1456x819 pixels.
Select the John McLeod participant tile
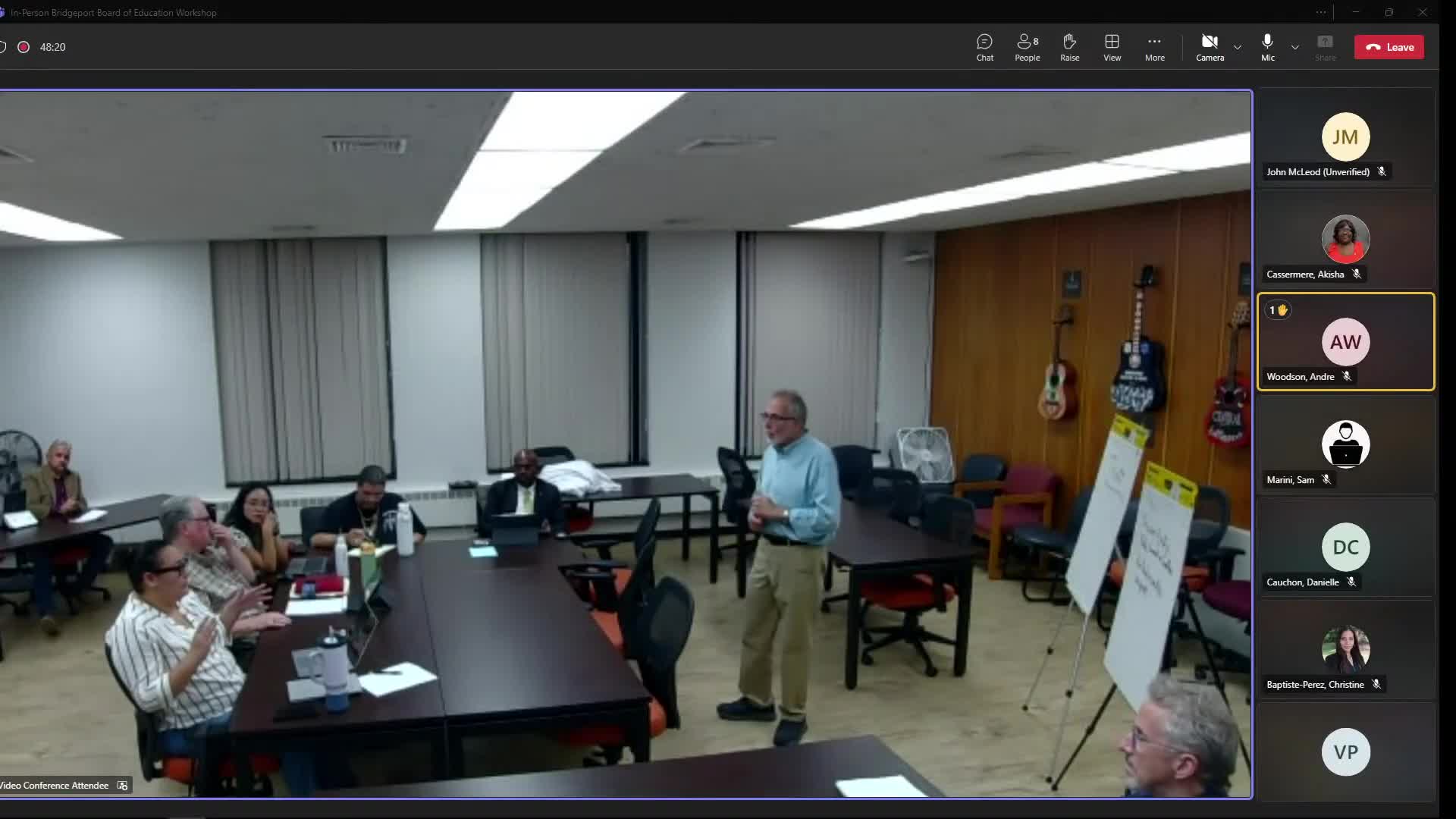coord(1345,138)
